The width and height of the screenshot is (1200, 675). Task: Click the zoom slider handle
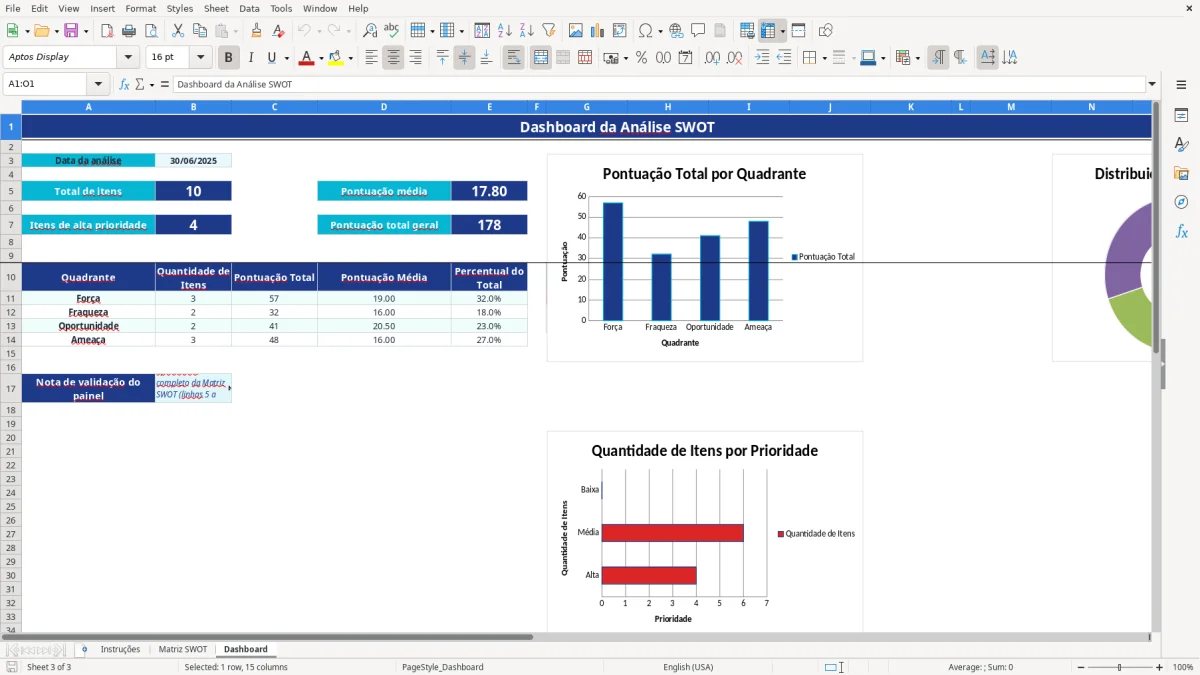[1119, 667]
